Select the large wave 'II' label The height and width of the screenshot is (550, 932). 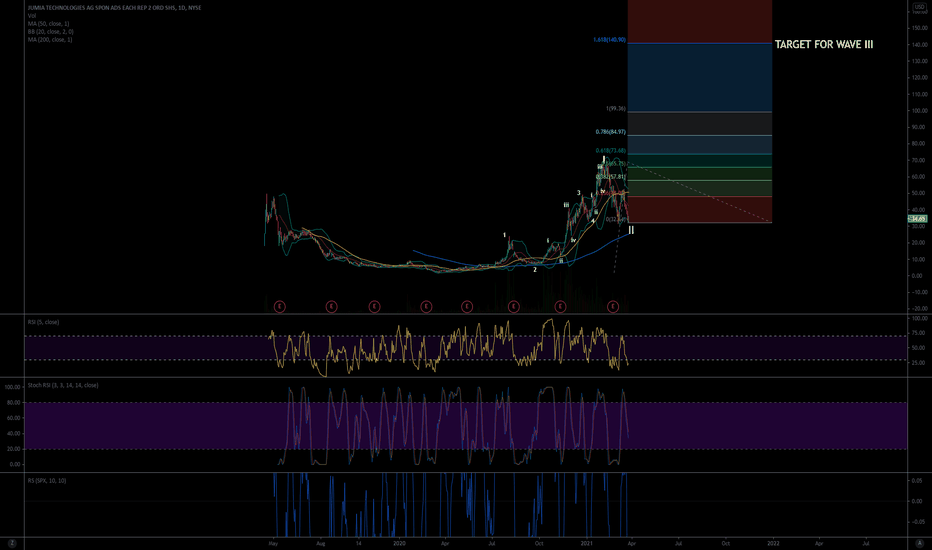click(631, 230)
